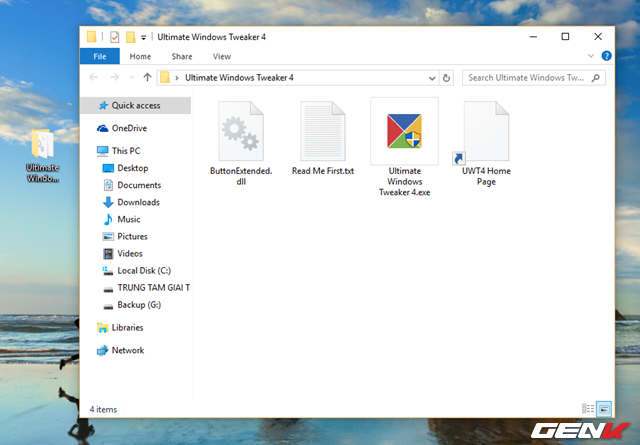Refresh the folder view
The image size is (640, 445).
[447, 78]
